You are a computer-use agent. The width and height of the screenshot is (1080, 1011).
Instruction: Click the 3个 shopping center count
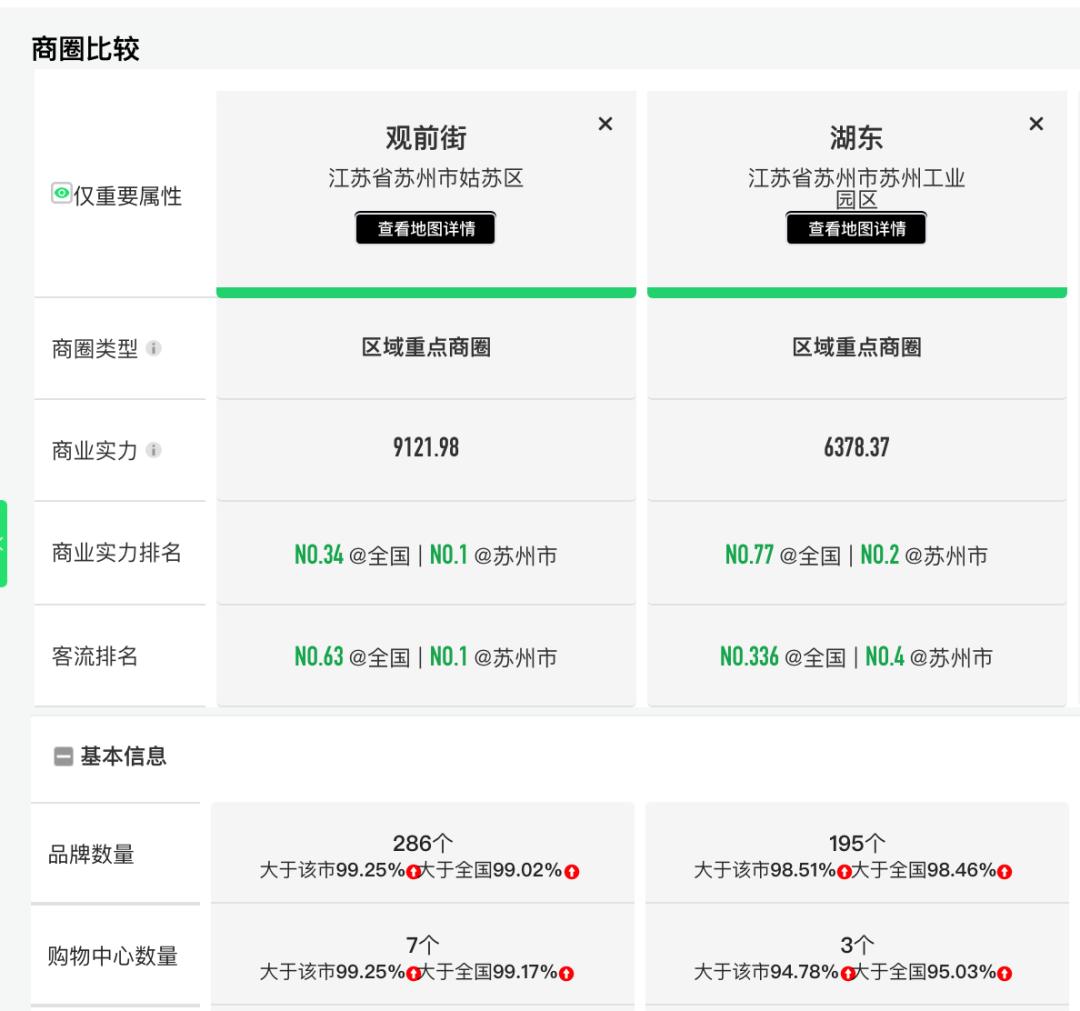click(x=856, y=945)
